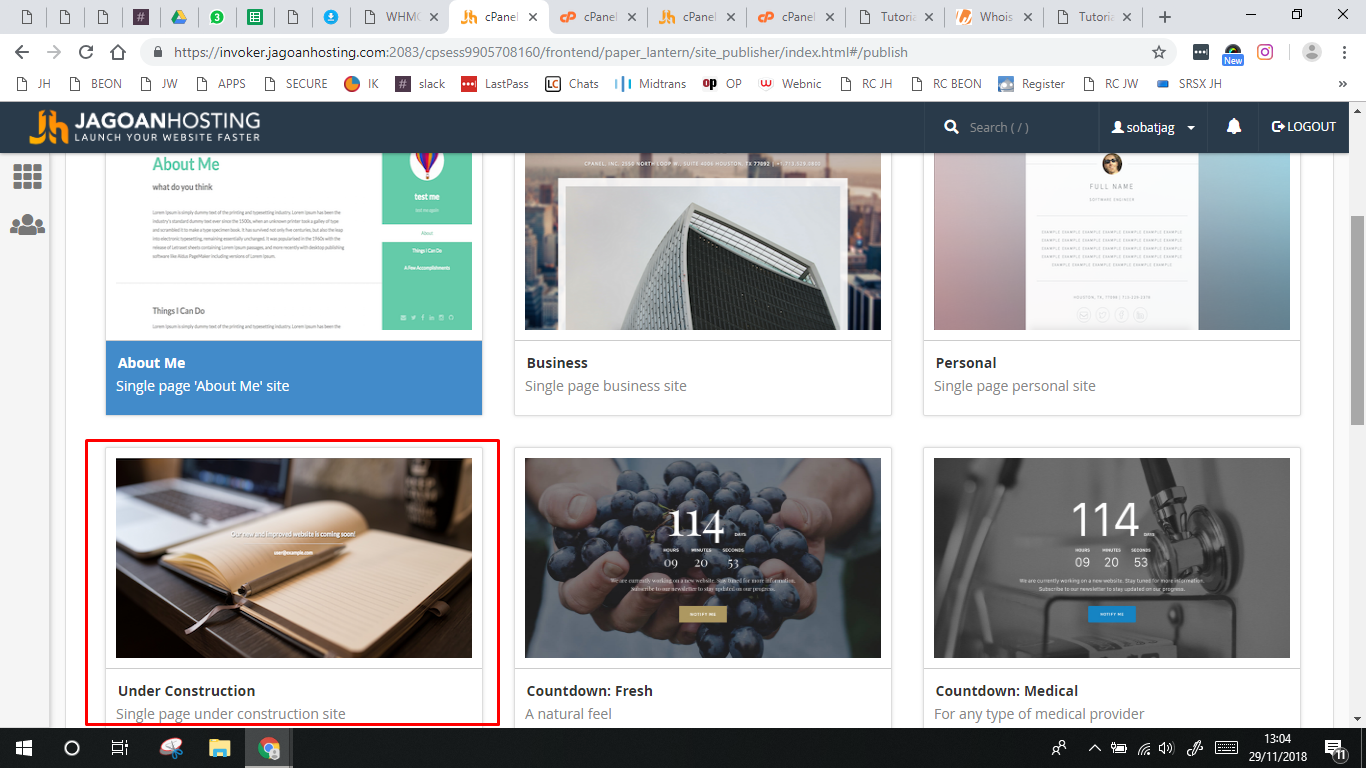Select the Countdown: Medical template title
Screen dimensions: 1366x768
point(1007,691)
